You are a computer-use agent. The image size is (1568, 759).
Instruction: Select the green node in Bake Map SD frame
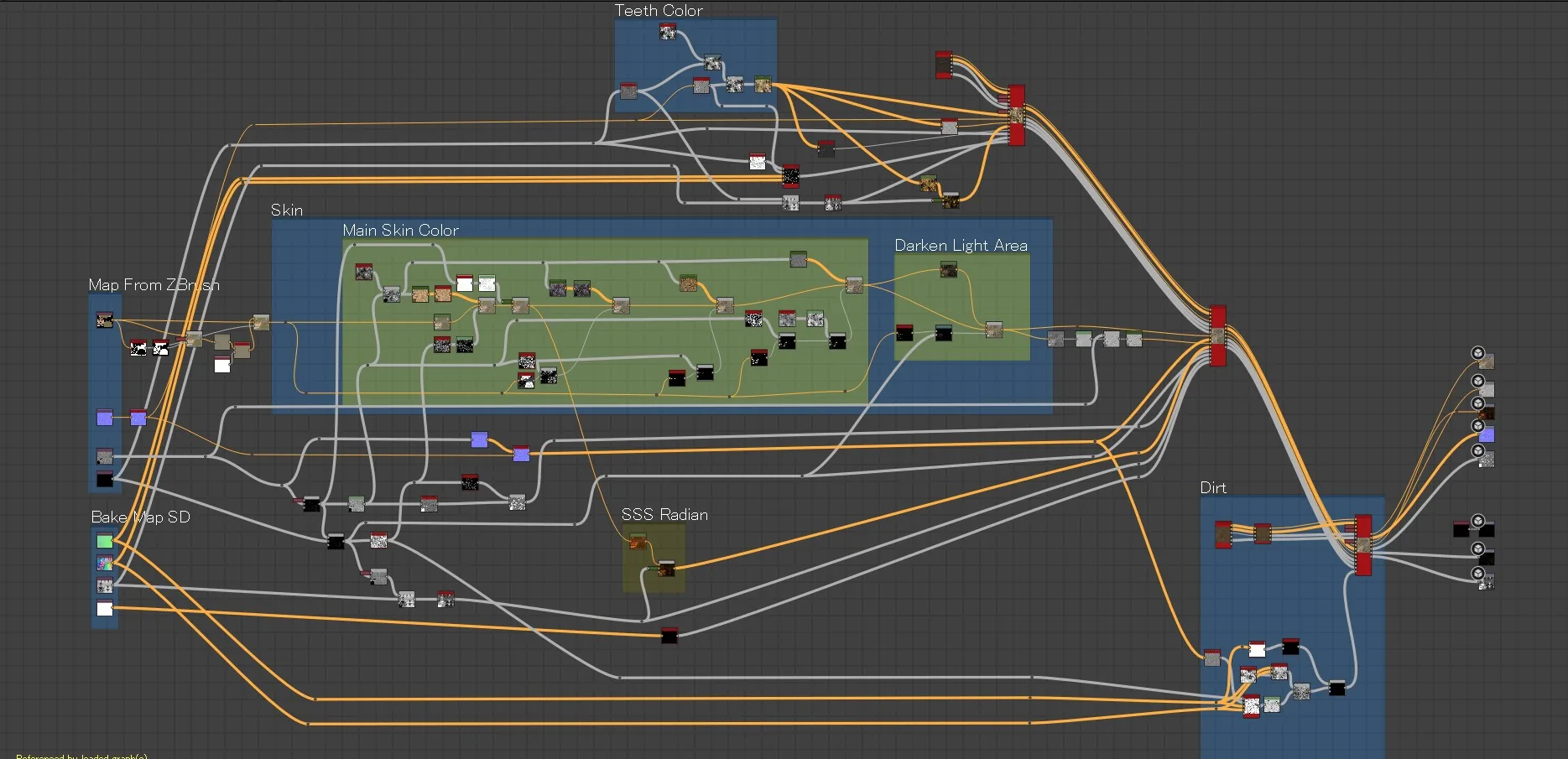pos(105,541)
